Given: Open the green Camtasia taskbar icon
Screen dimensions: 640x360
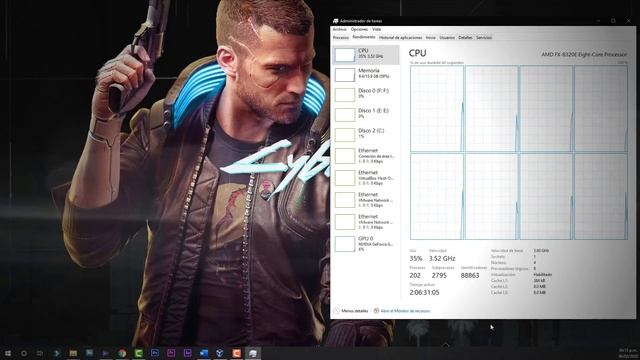Looking at the screenshot, I should click(138, 353).
